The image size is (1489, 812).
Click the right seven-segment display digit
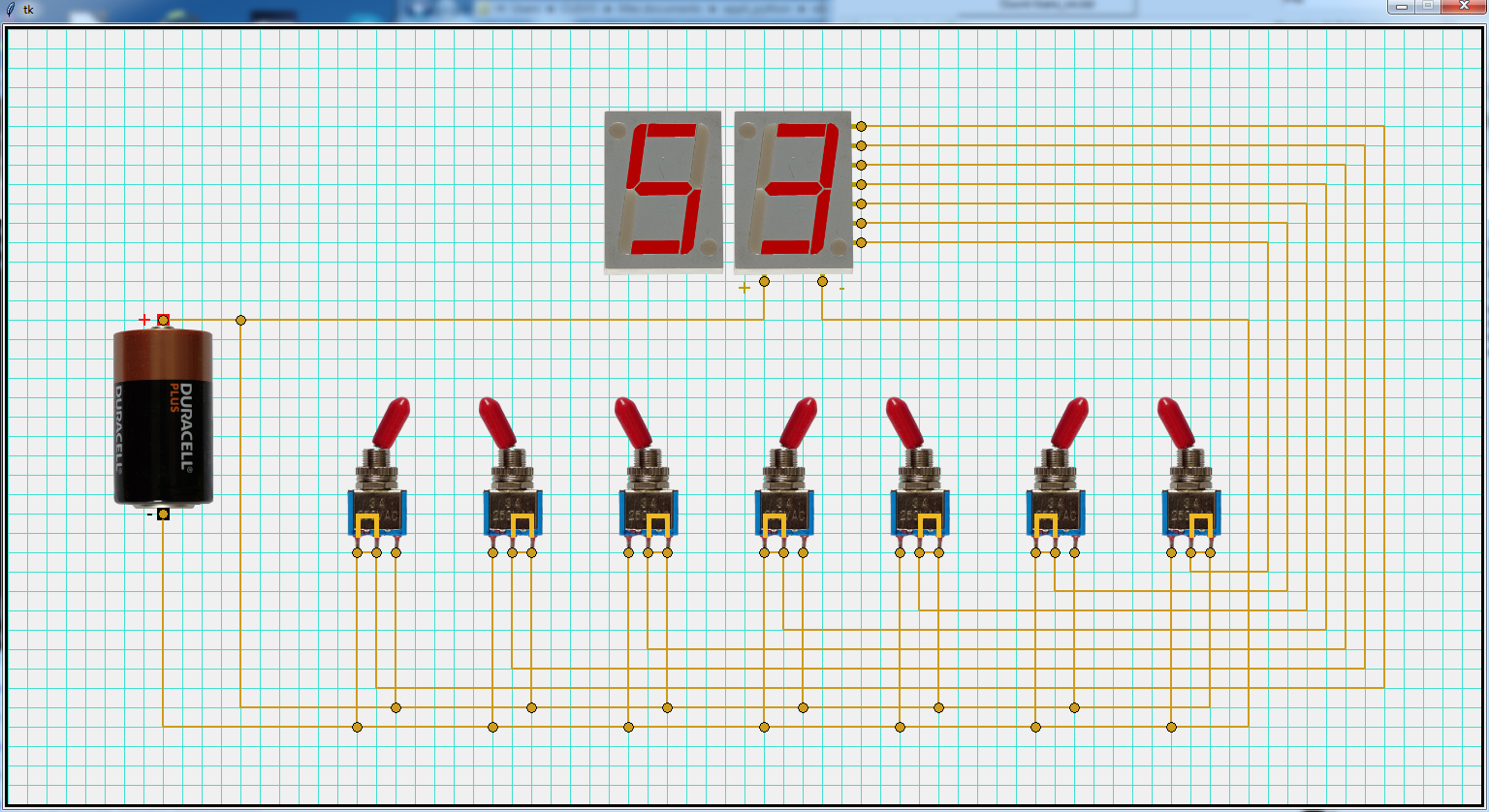[x=793, y=191]
